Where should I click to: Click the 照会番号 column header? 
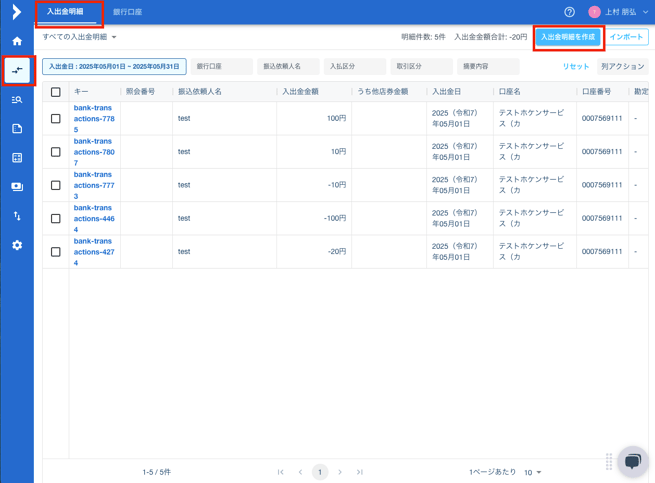point(140,92)
